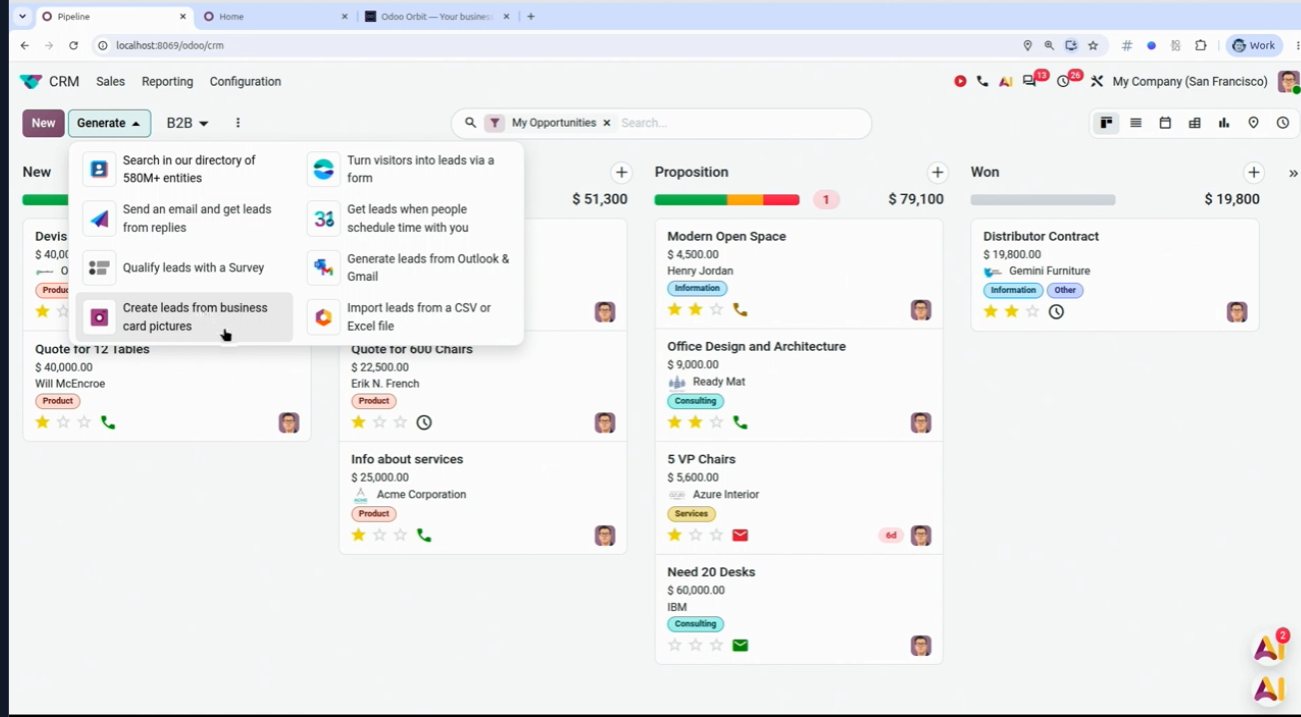Bookmark this page with star icon

point(1093,45)
